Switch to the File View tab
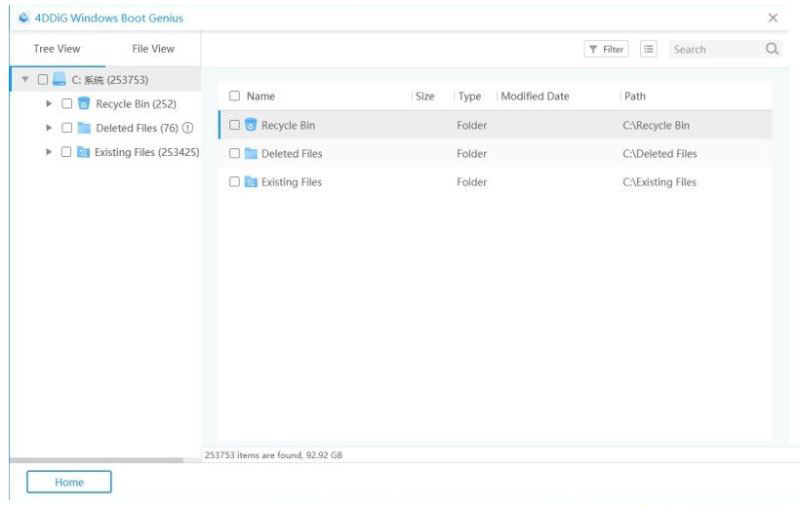 [x=153, y=49]
